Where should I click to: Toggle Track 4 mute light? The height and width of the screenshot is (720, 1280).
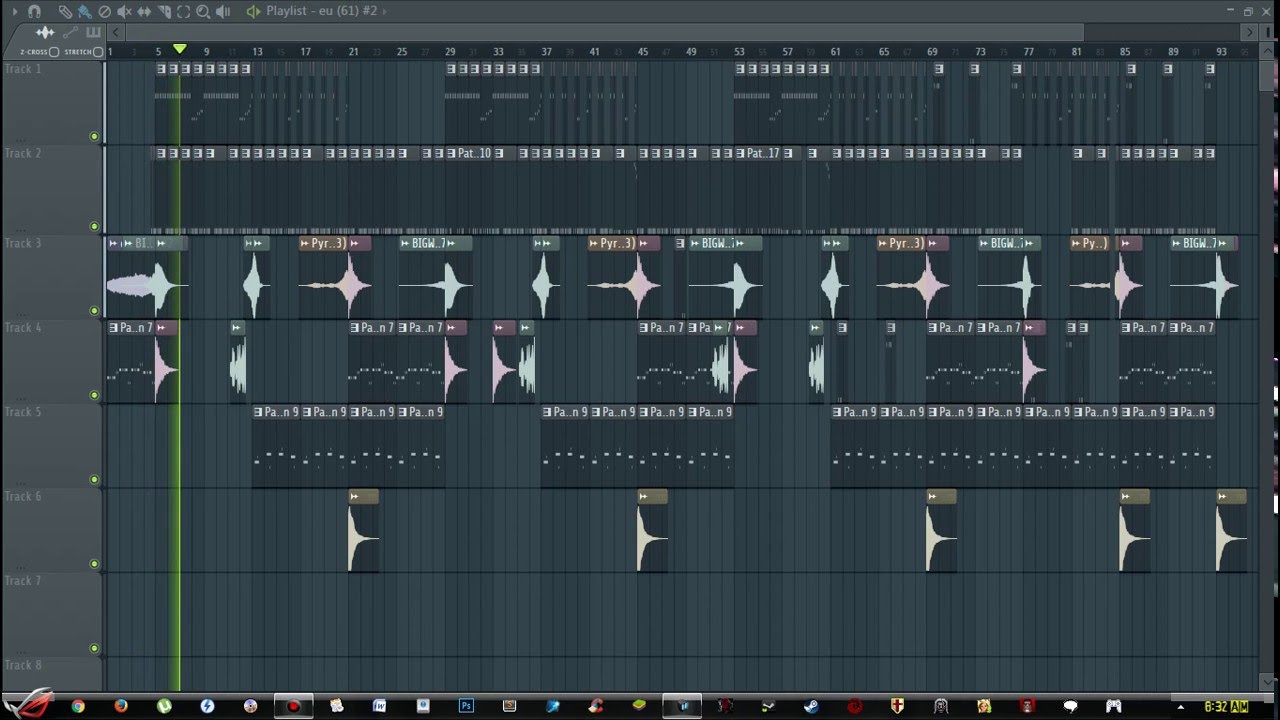click(94, 395)
